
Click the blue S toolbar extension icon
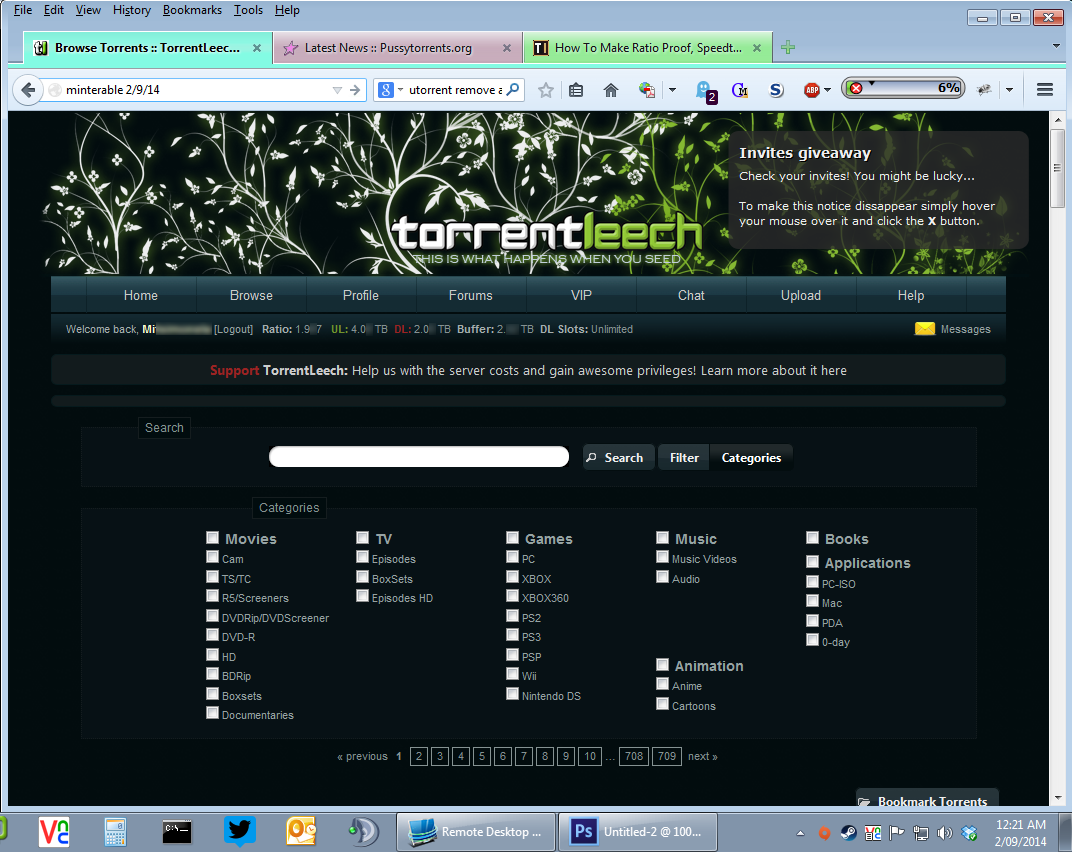pos(776,90)
